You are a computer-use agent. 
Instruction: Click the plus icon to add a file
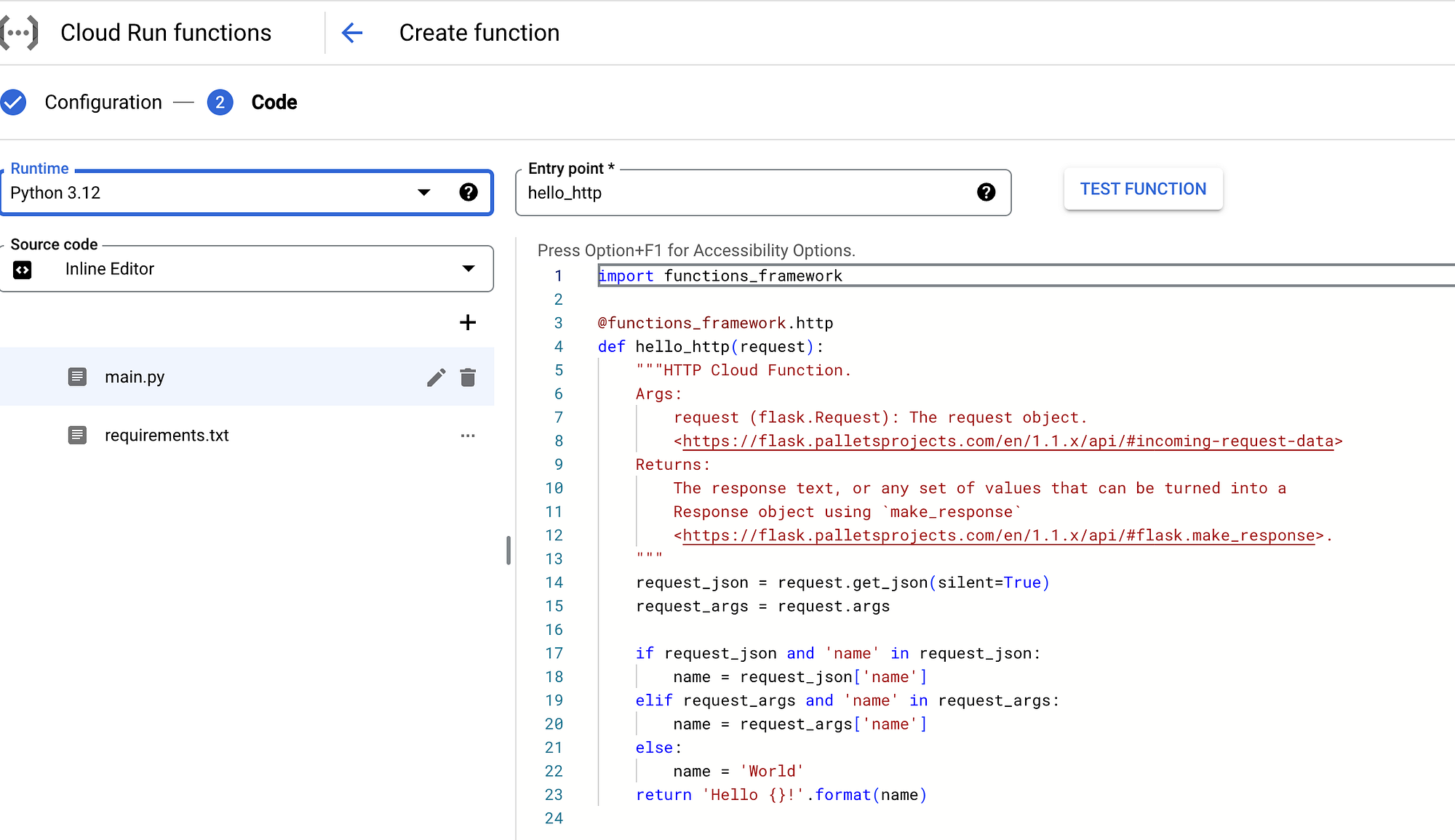click(x=468, y=322)
